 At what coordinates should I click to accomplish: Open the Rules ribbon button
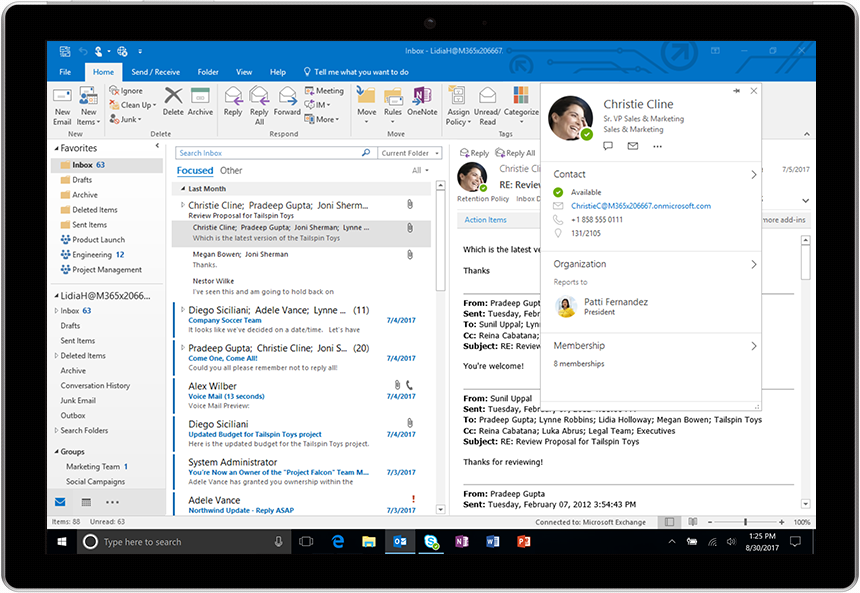(x=393, y=105)
